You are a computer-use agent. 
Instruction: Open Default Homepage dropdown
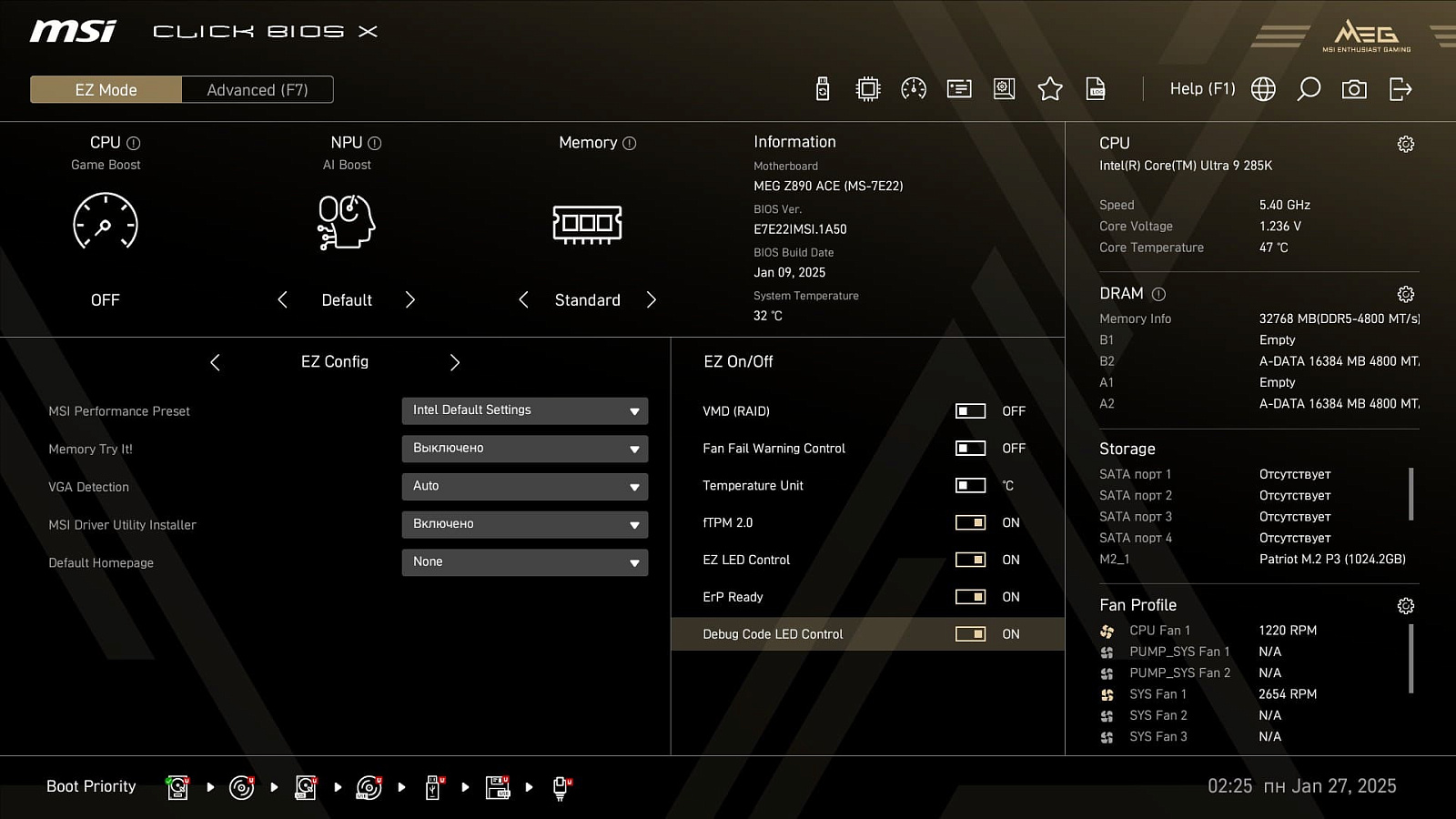point(525,562)
